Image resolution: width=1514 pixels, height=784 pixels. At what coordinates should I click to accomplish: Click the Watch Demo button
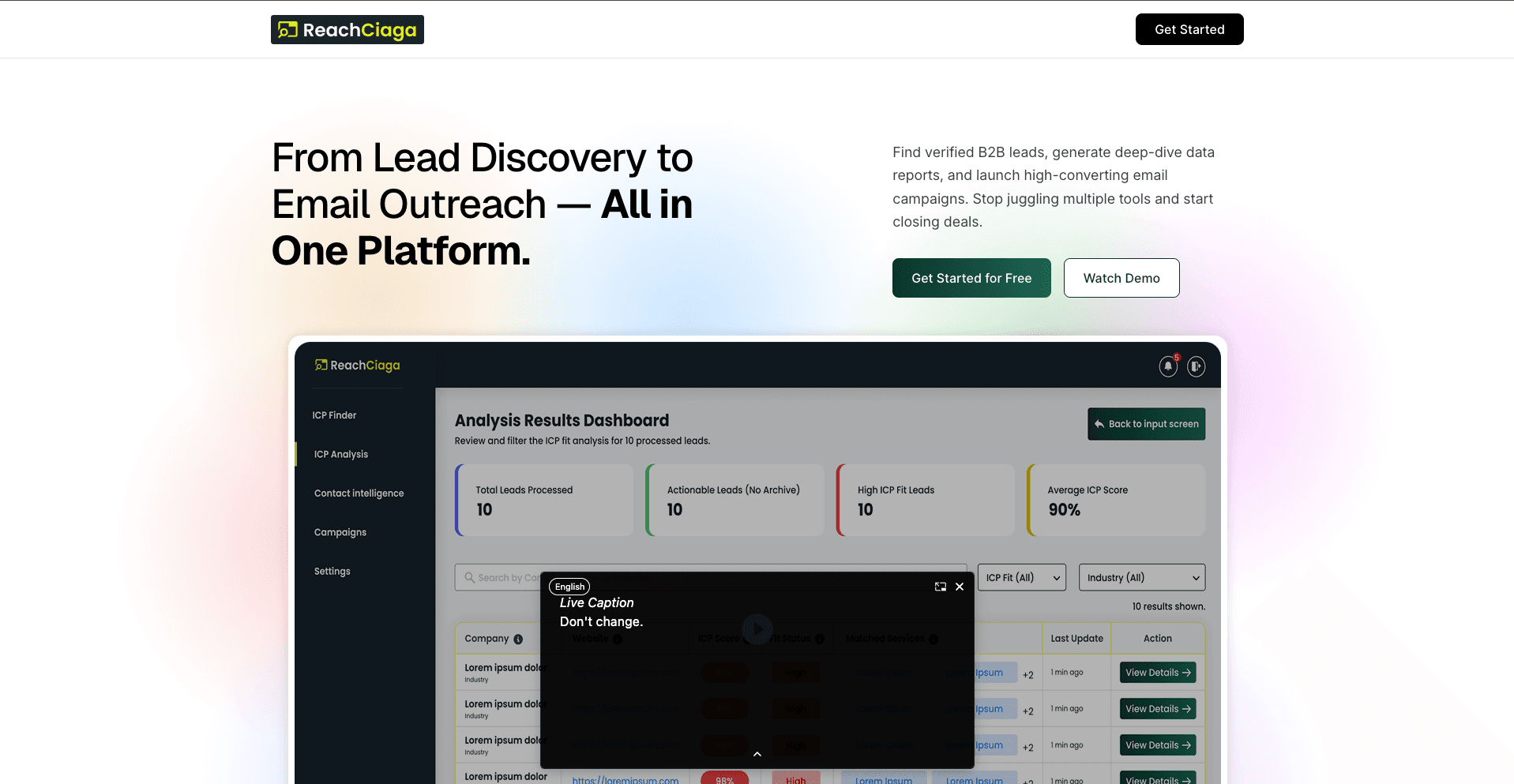pos(1121,278)
